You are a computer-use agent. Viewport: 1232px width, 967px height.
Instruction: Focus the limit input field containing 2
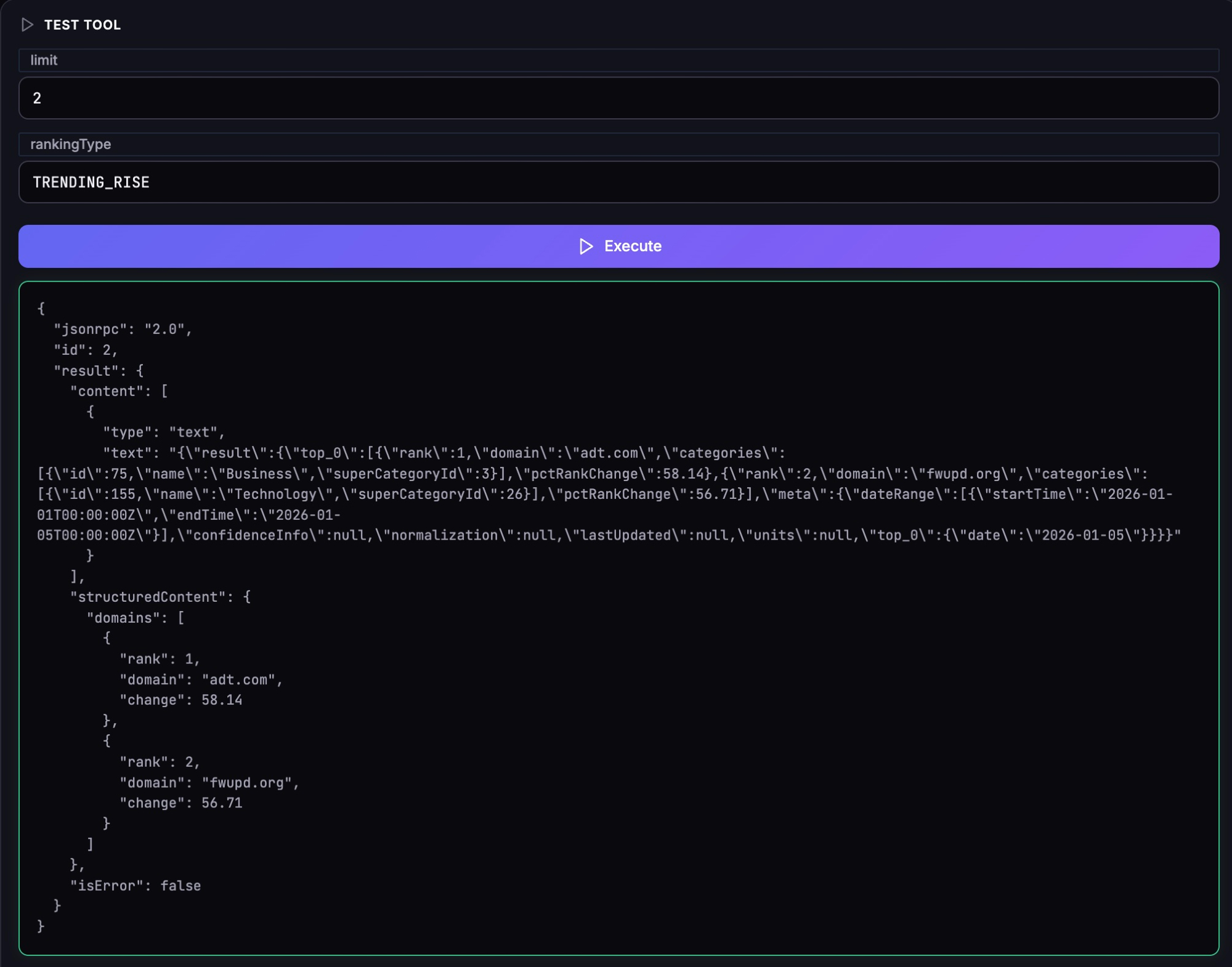[618, 98]
